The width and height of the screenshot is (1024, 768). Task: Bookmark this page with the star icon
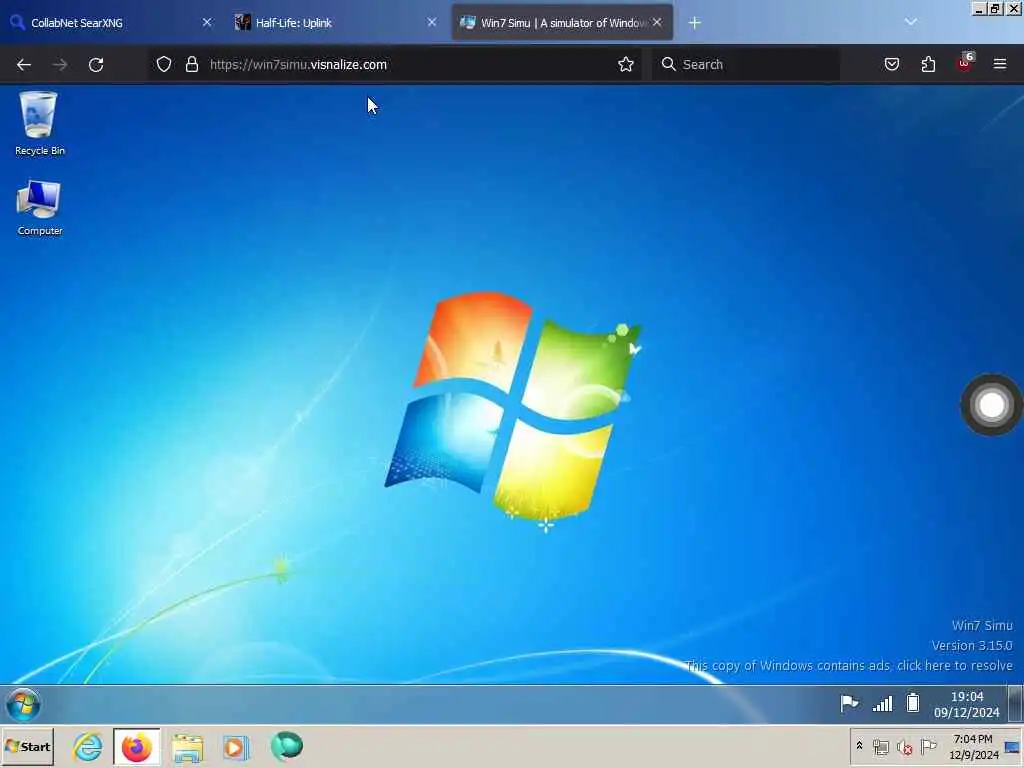[626, 64]
